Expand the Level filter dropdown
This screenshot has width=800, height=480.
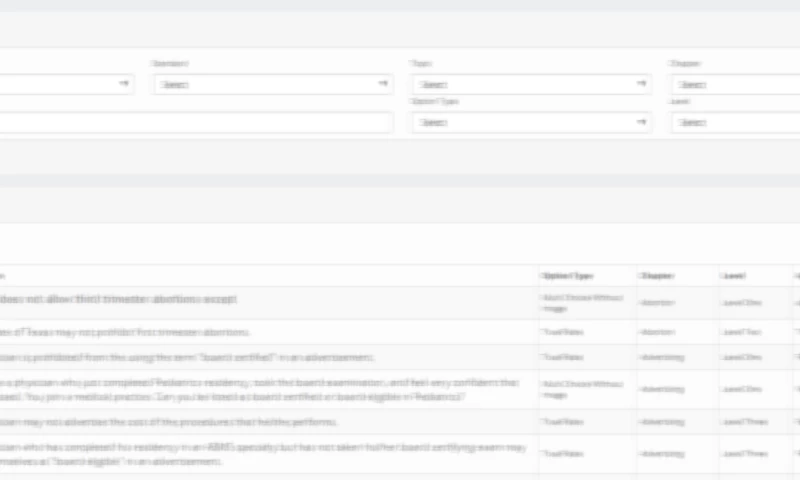click(x=735, y=122)
